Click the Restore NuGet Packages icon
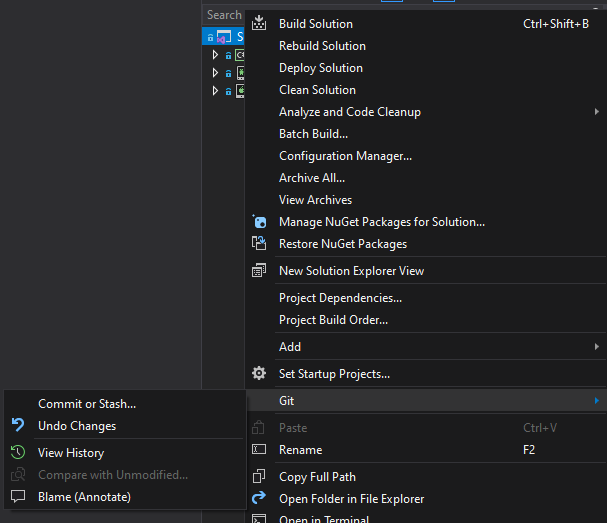This screenshot has width=607, height=523. [259, 244]
